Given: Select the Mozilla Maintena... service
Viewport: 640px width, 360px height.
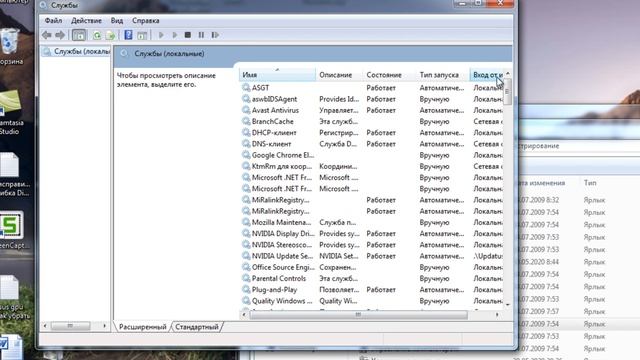Looking at the screenshot, I should tap(281, 222).
